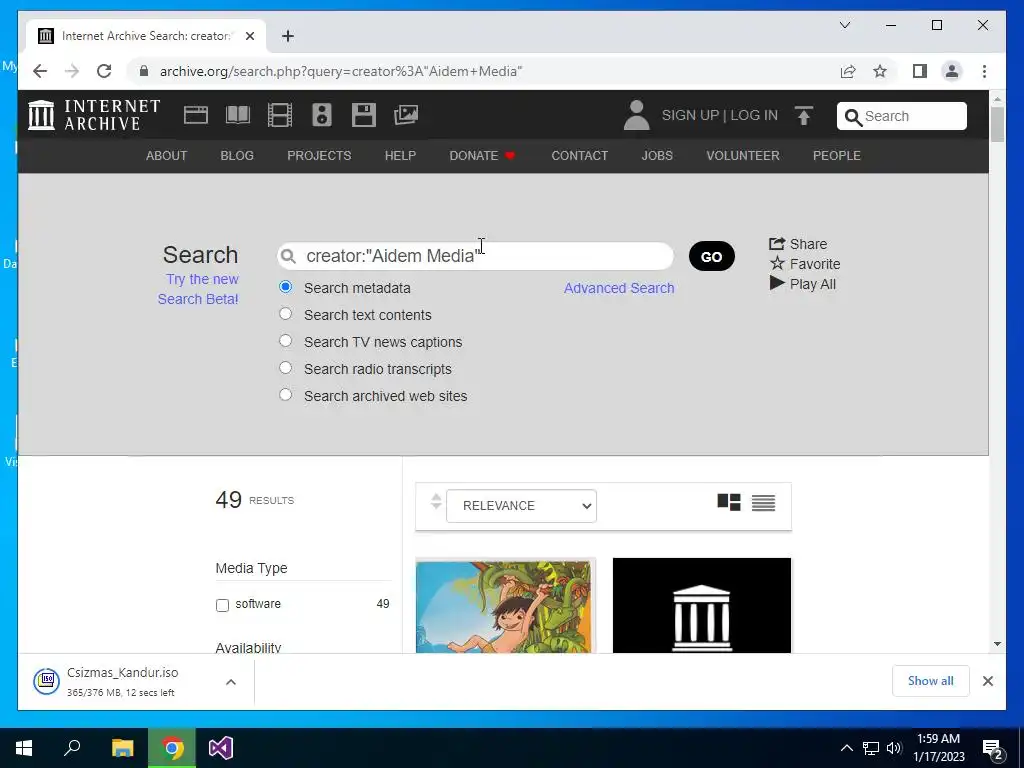Open the Audio speaker icon in header

pos(321,115)
